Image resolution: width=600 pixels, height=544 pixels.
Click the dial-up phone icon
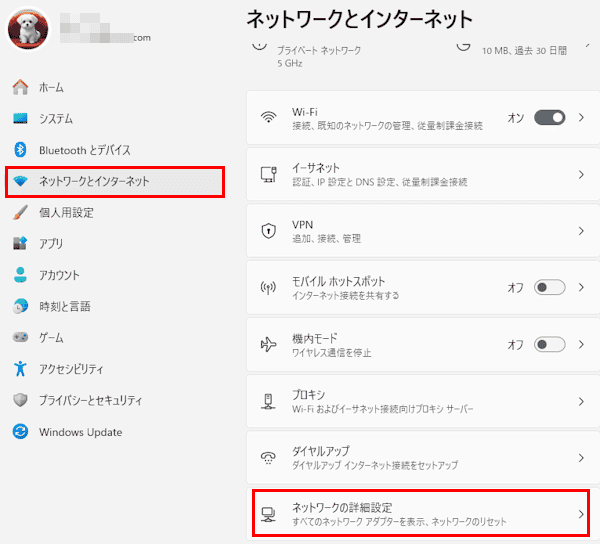(x=268, y=458)
